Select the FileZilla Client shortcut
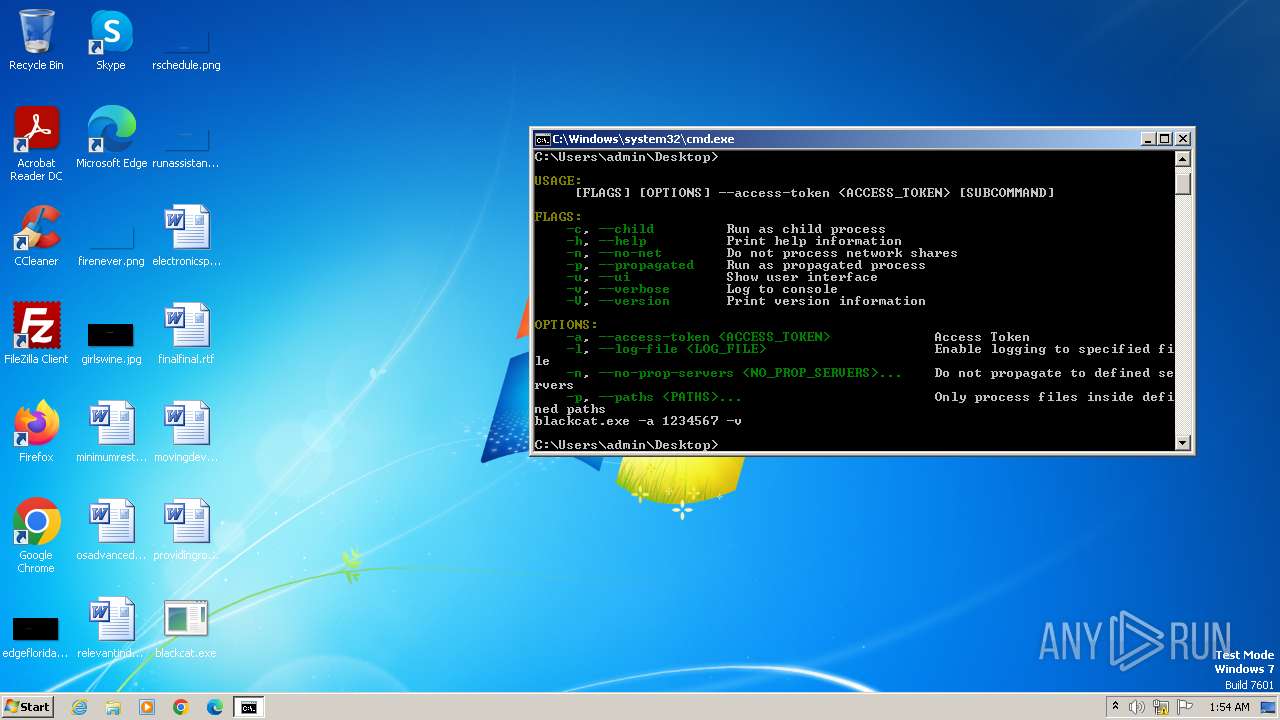This screenshot has height=720, width=1280. pos(36,334)
